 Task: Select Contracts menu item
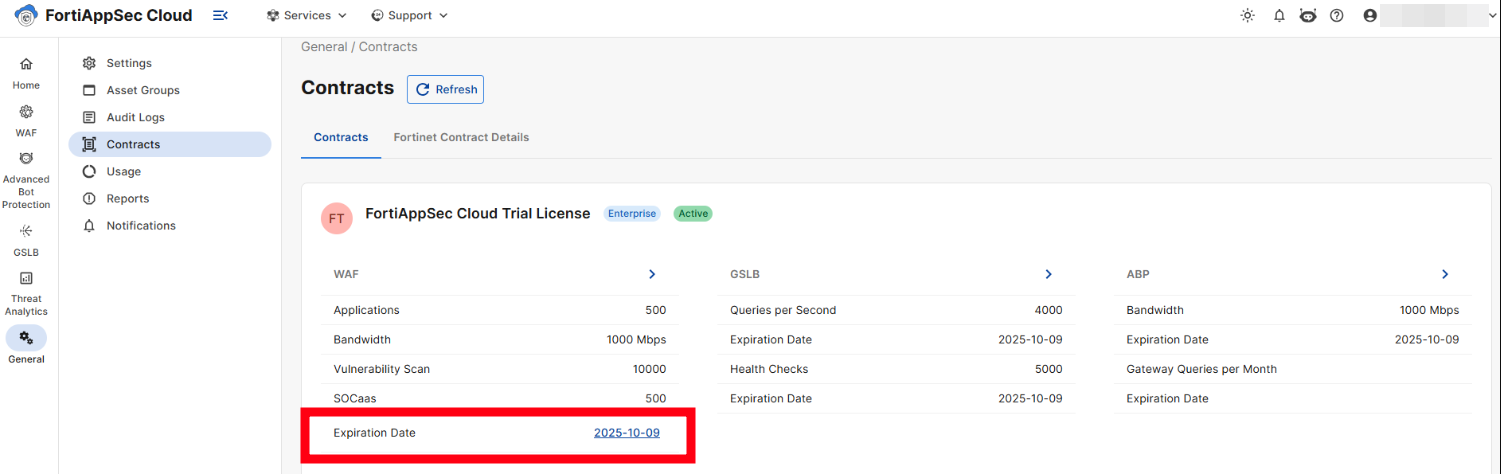tap(170, 144)
